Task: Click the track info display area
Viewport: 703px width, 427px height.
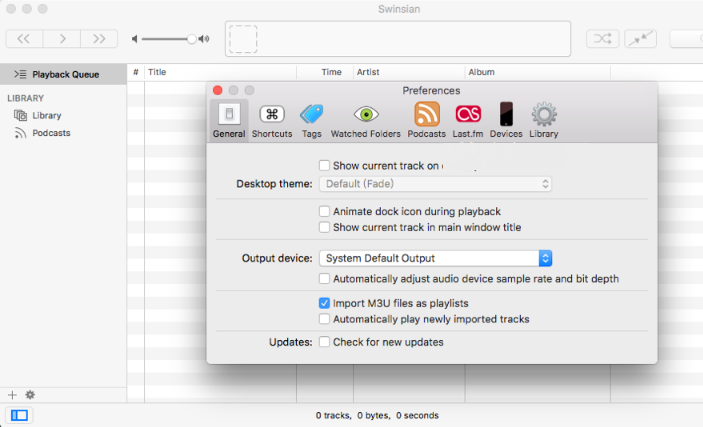Action: tap(398, 39)
